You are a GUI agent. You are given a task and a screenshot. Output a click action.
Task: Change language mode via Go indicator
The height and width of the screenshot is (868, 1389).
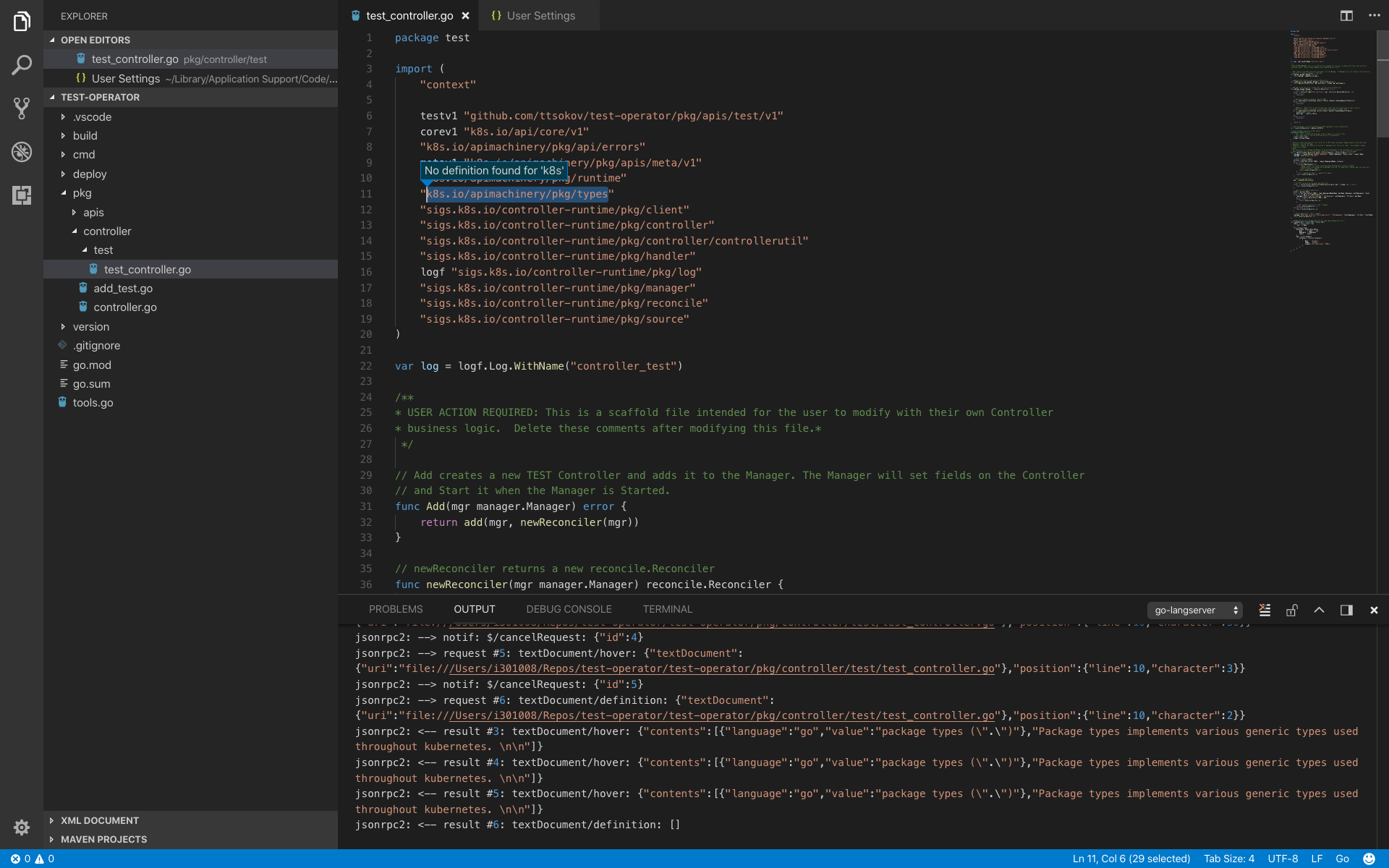click(1343, 859)
